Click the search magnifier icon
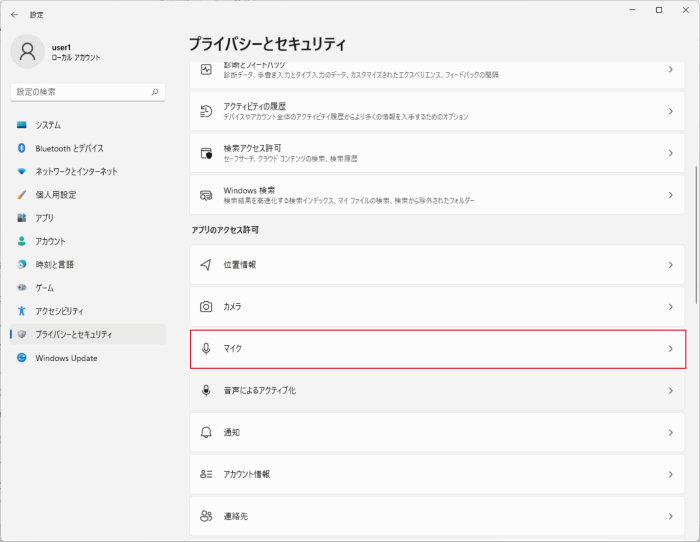700x542 pixels. coord(155,92)
